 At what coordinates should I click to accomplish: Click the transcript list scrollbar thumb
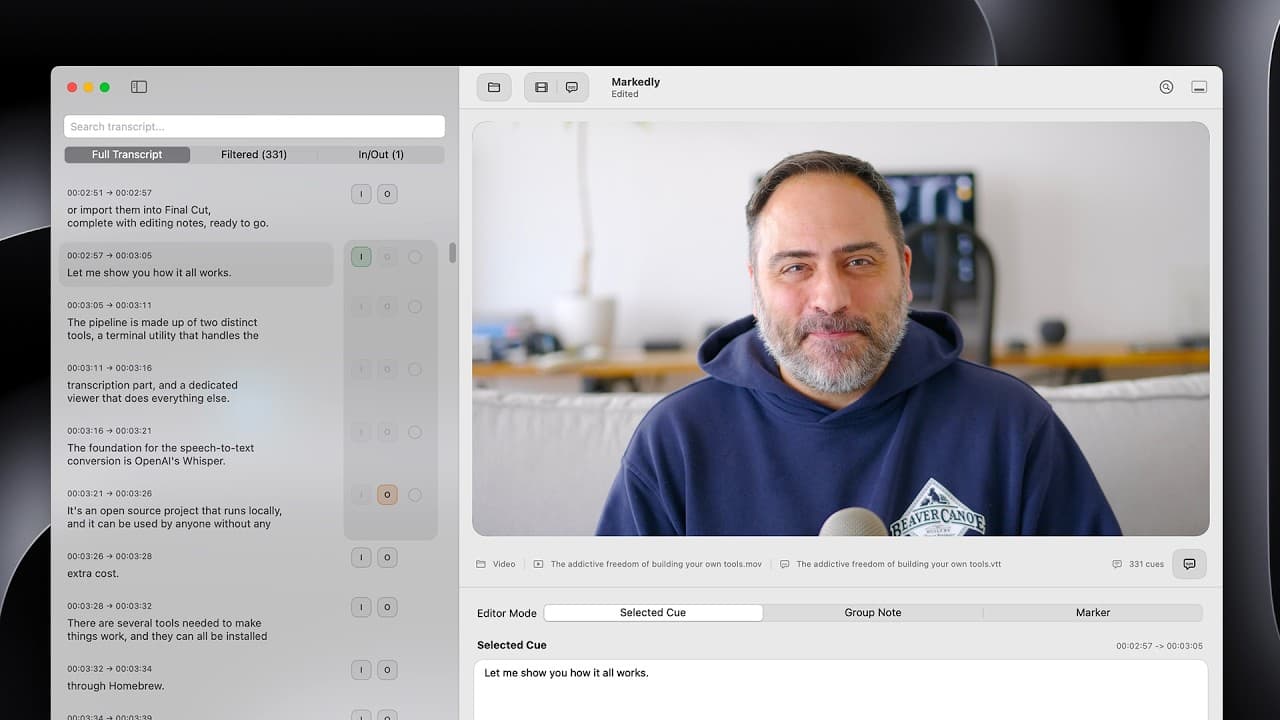(453, 253)
